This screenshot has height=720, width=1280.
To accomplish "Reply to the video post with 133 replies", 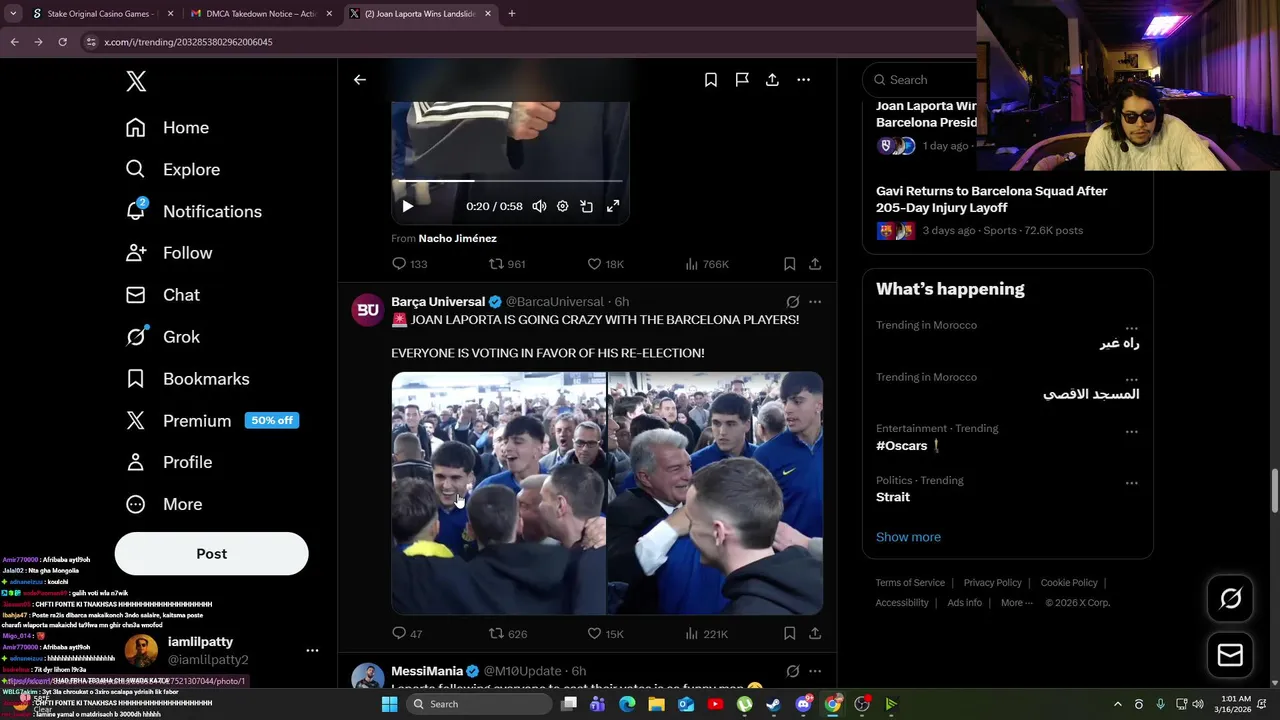I will point(410,264).
